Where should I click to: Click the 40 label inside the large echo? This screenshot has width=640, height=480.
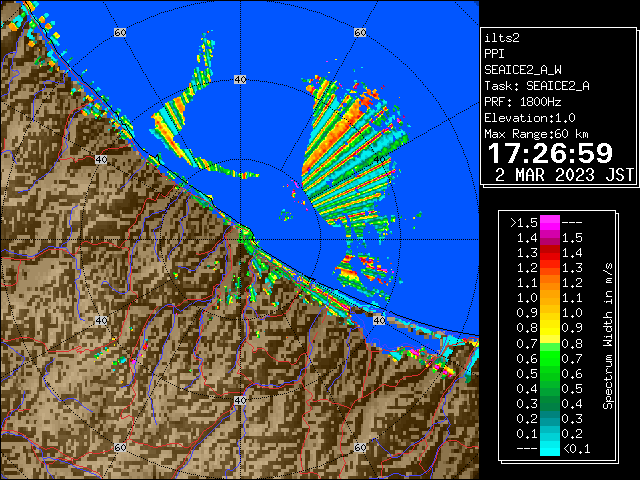[379, 160]
